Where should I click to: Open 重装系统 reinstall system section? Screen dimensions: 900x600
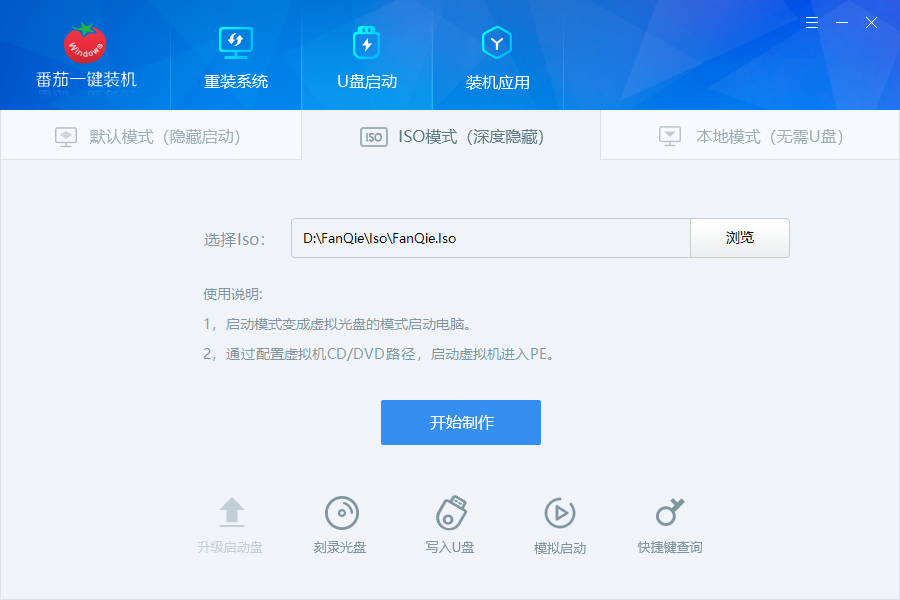[x=236, y=58]
